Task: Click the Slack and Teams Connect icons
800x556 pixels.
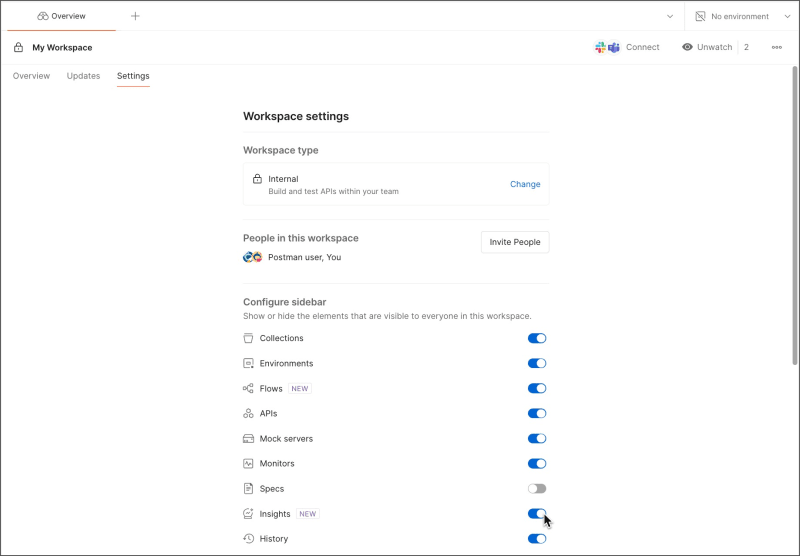Action: pyautogui.click(x=608, y=47)
